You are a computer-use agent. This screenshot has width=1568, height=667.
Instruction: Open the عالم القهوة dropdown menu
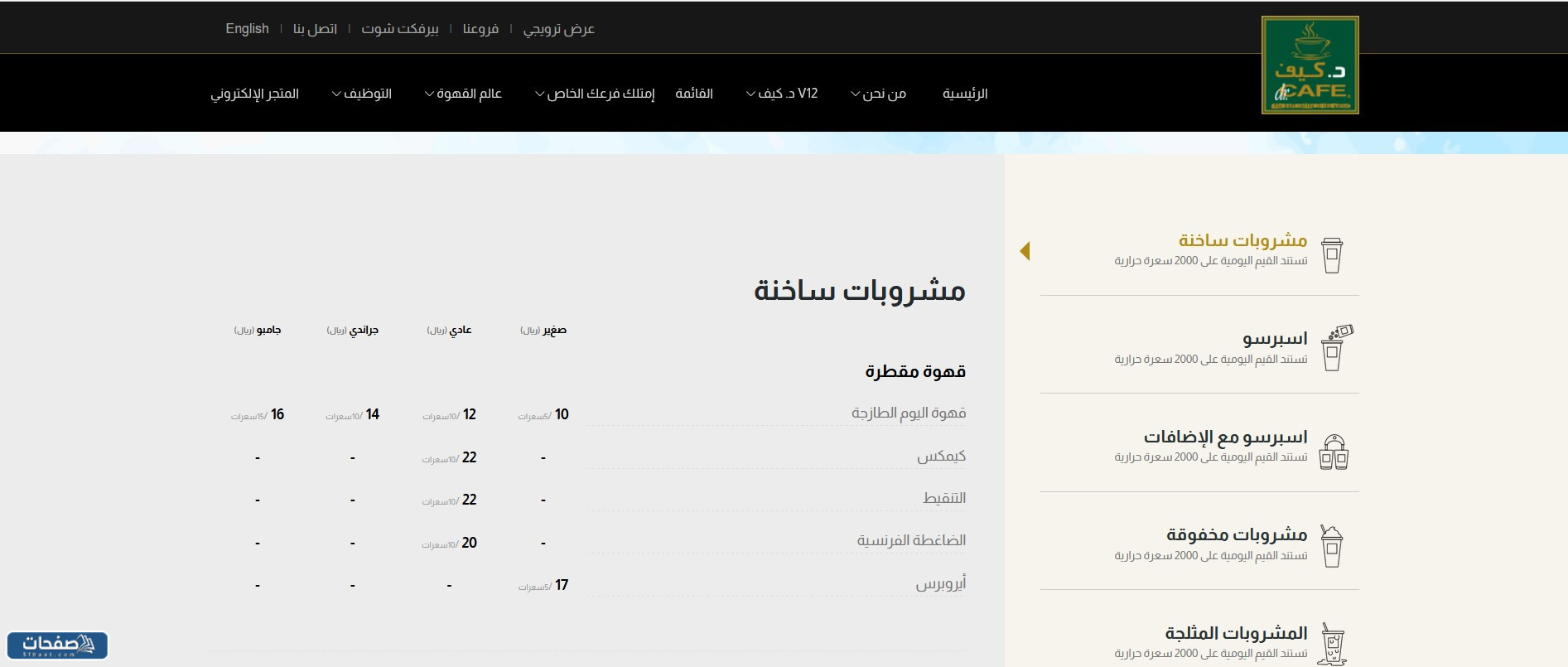pyautogui.click(x=463, y=94)
